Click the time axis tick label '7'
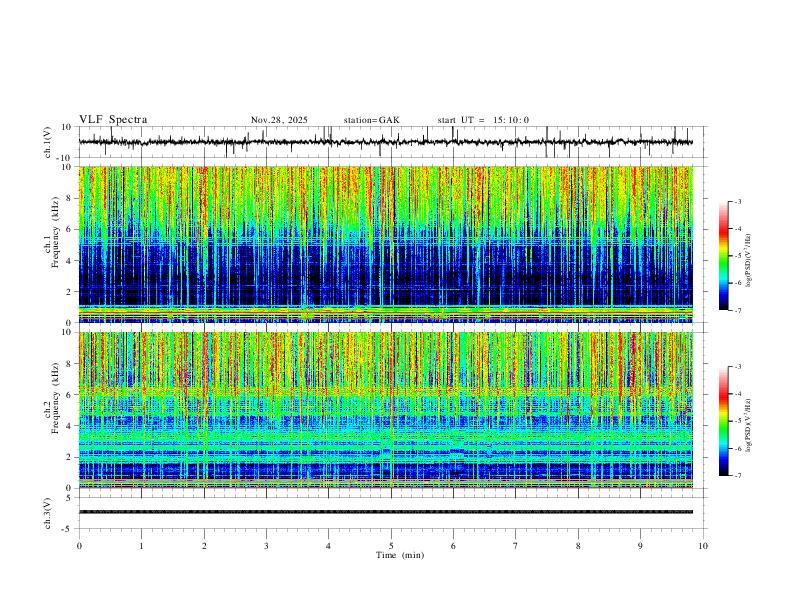792x612 pixels. coord(516,546)
